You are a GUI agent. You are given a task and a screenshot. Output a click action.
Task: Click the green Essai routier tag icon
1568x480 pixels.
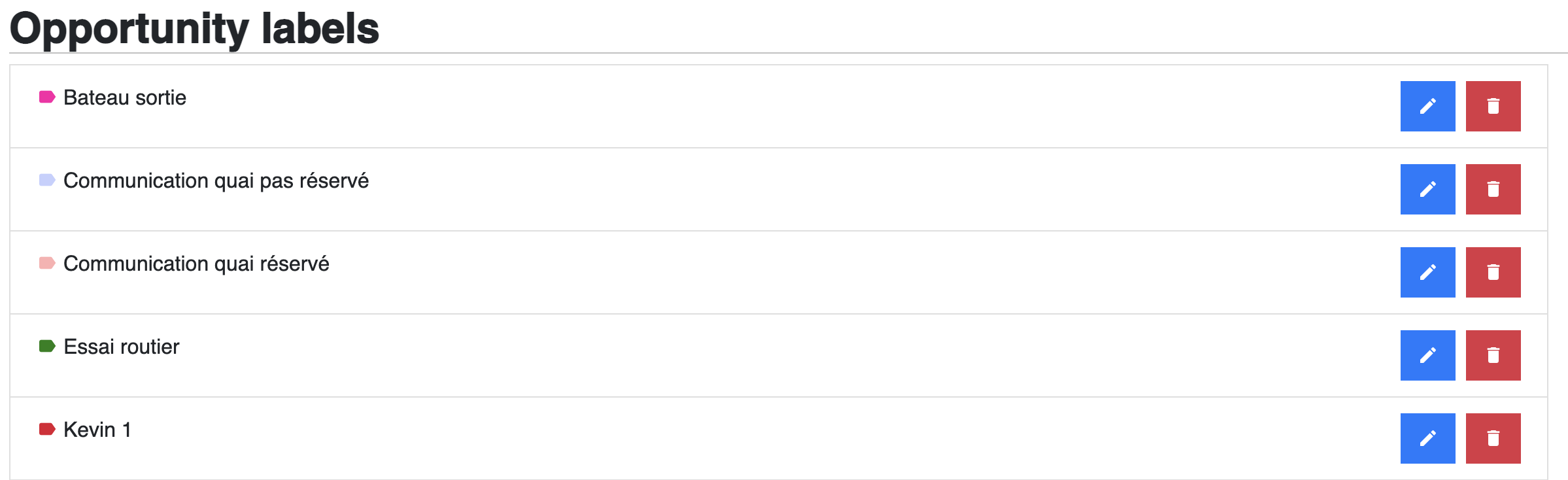point(47,346)
